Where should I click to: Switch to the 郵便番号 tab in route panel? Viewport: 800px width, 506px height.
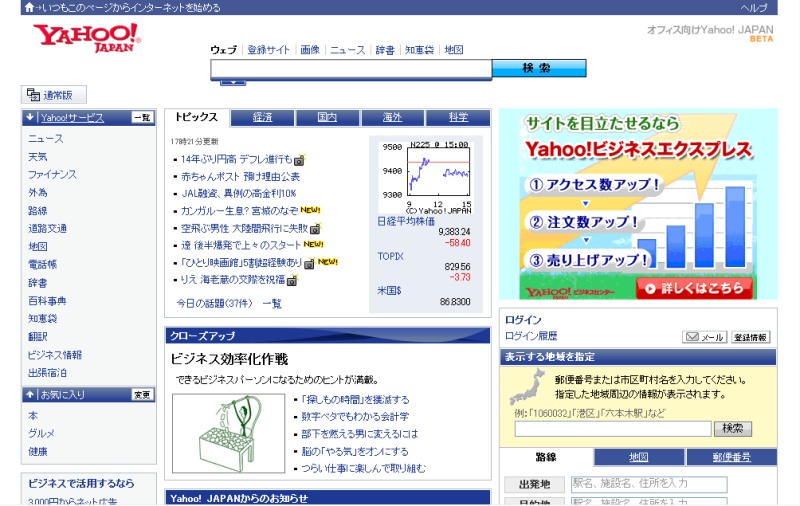(x=732, y=457)
